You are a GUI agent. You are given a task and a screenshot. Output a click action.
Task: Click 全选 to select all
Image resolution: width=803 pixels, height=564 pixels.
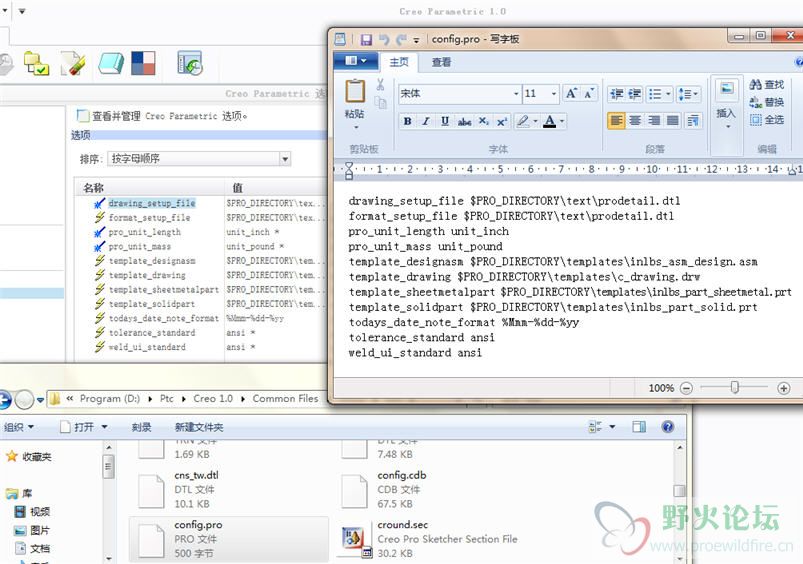click(767, 119)
